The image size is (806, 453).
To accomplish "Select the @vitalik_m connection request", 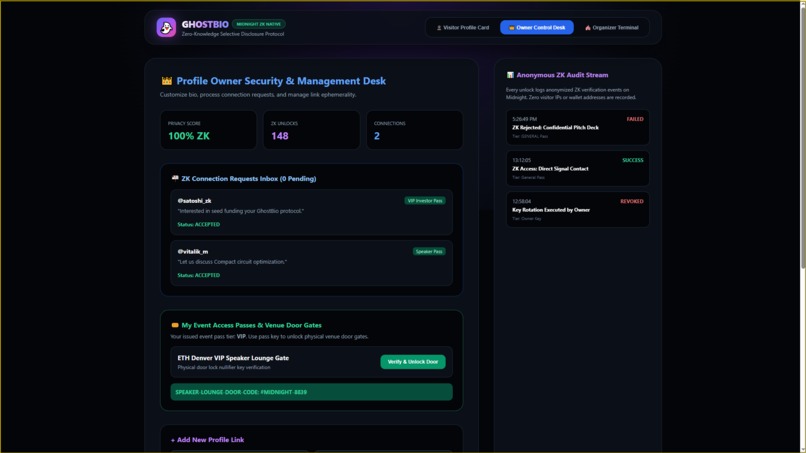I will (312, 263).
